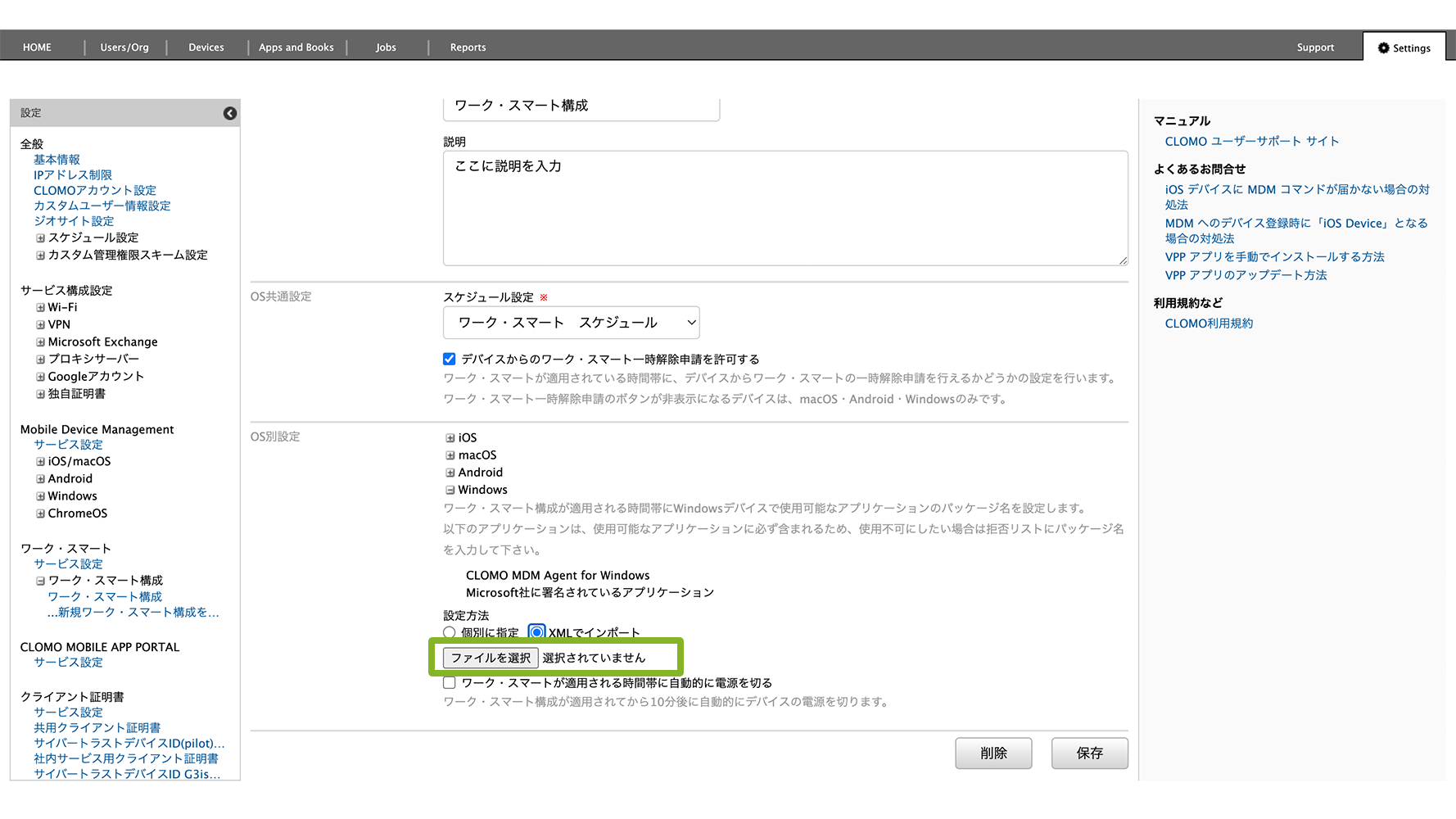Screen dimensions: 1456x819
Task: Click the 保存 button
Action: coord(1089,753)
